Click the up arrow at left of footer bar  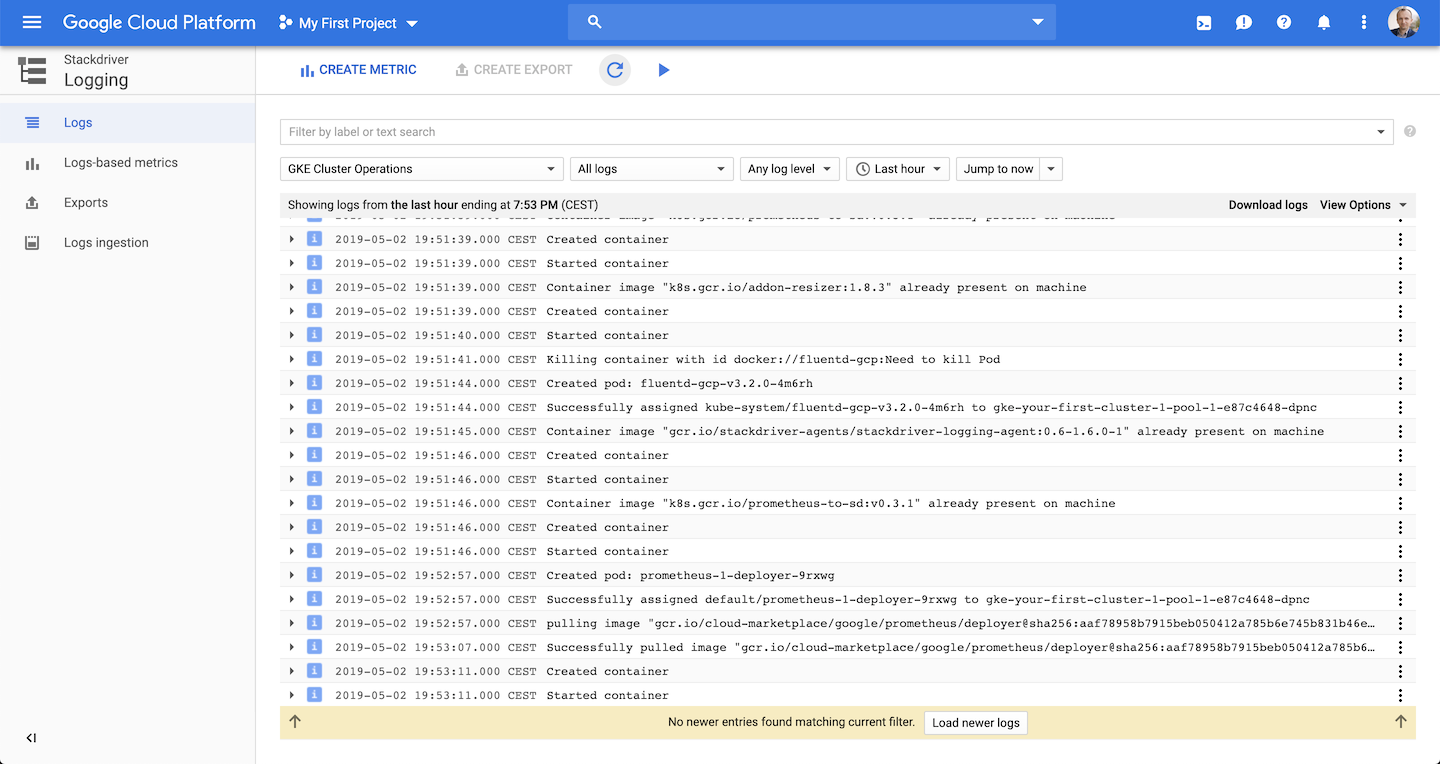pos(295,722)
